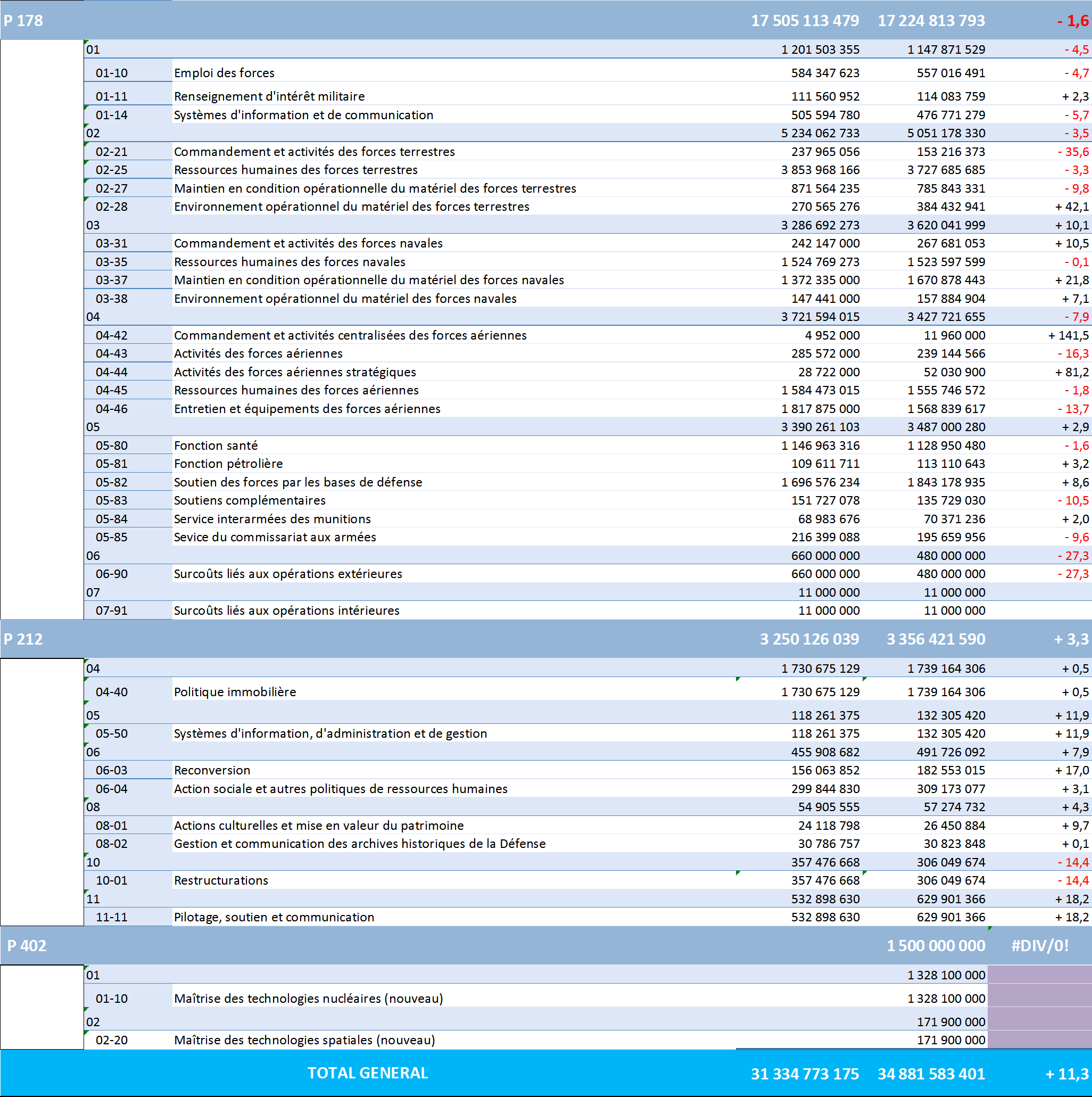1092x1097 pixels.
Task: Select code cell 04-42
Action: point(112,335)
